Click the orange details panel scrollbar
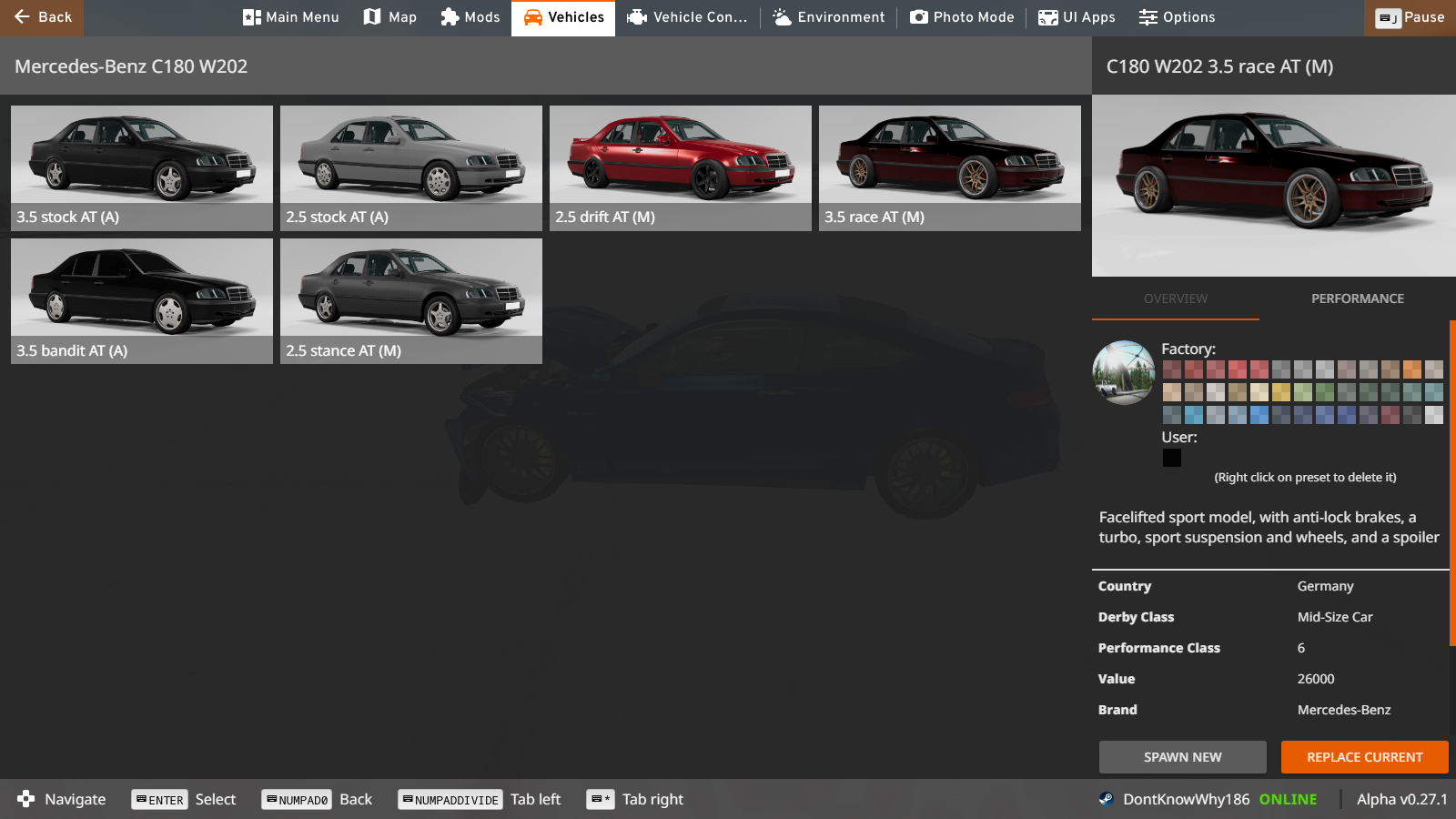The width and height of the screenshot is (1456, 819). pos(1452,482)
